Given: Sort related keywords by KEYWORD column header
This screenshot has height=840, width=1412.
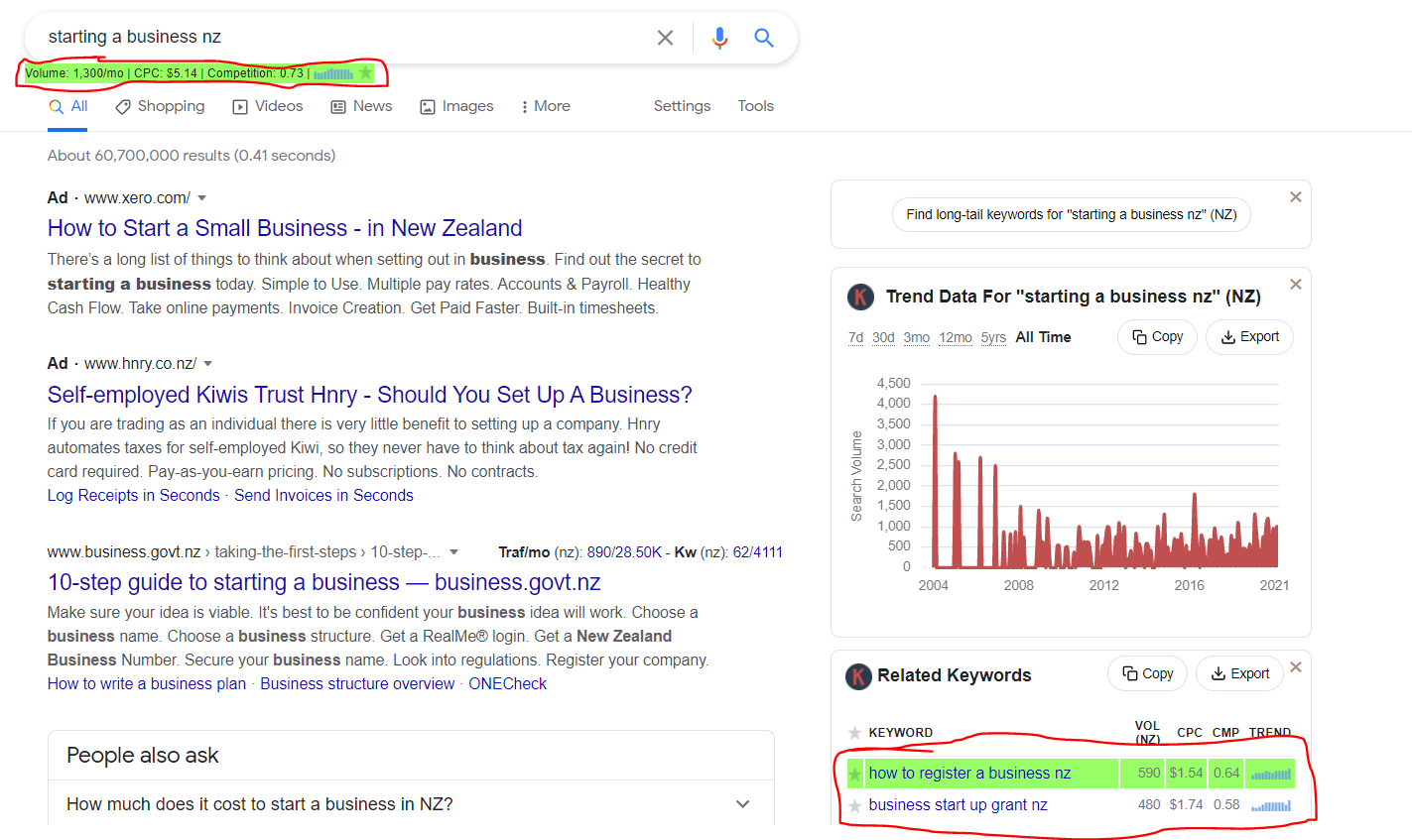Looking at the screenshot, I should tap(901, 733).
